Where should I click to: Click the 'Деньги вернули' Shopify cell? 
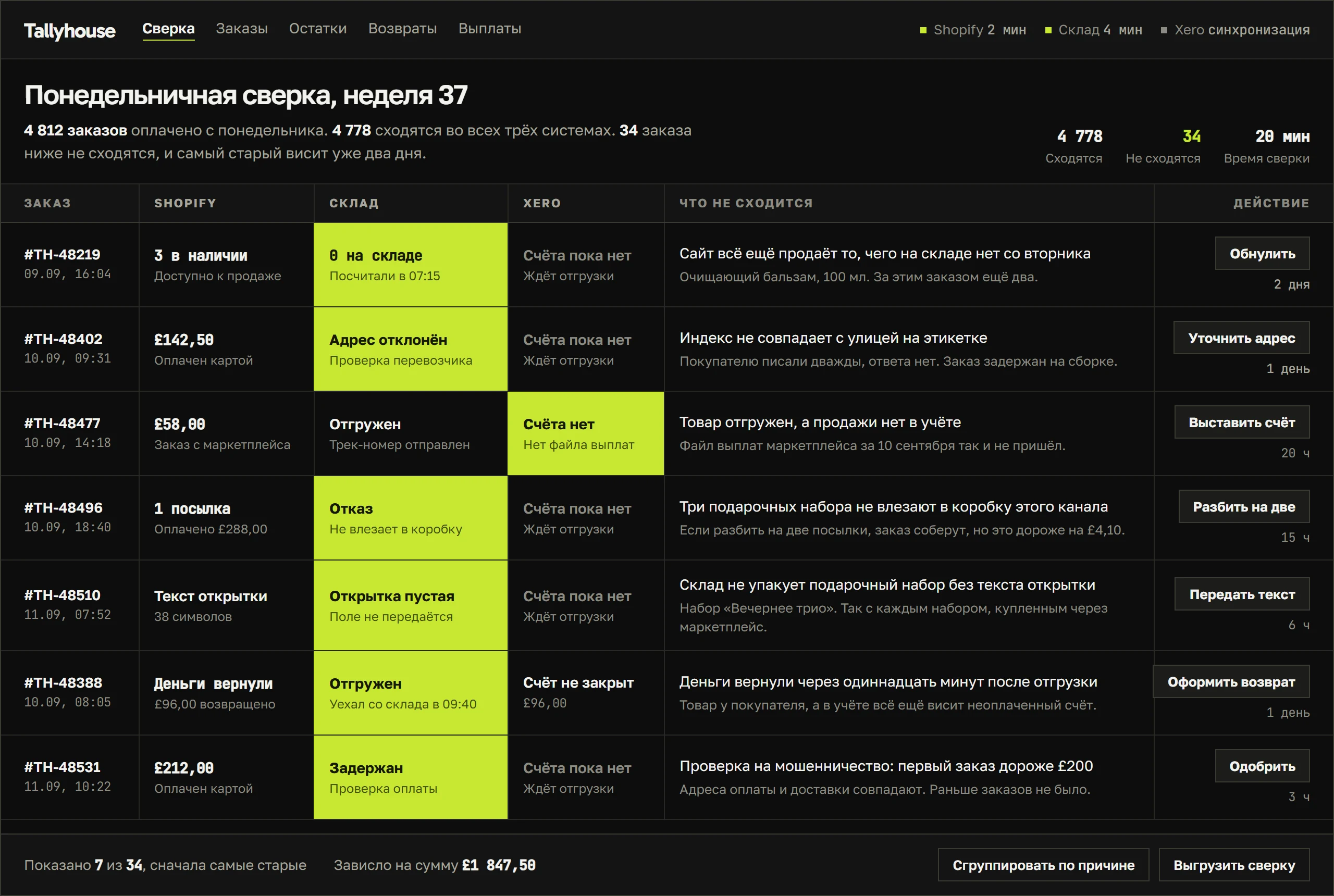(226, 692)
